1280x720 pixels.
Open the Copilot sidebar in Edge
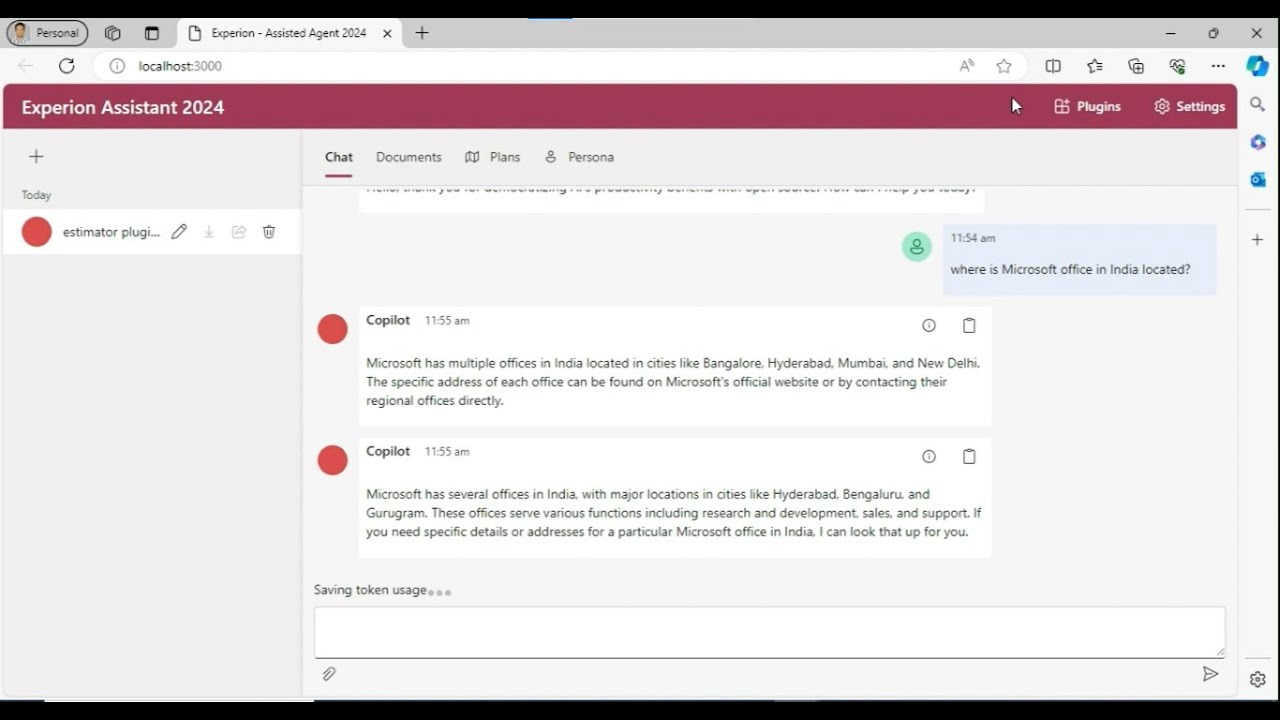(x=1258, y=66)
